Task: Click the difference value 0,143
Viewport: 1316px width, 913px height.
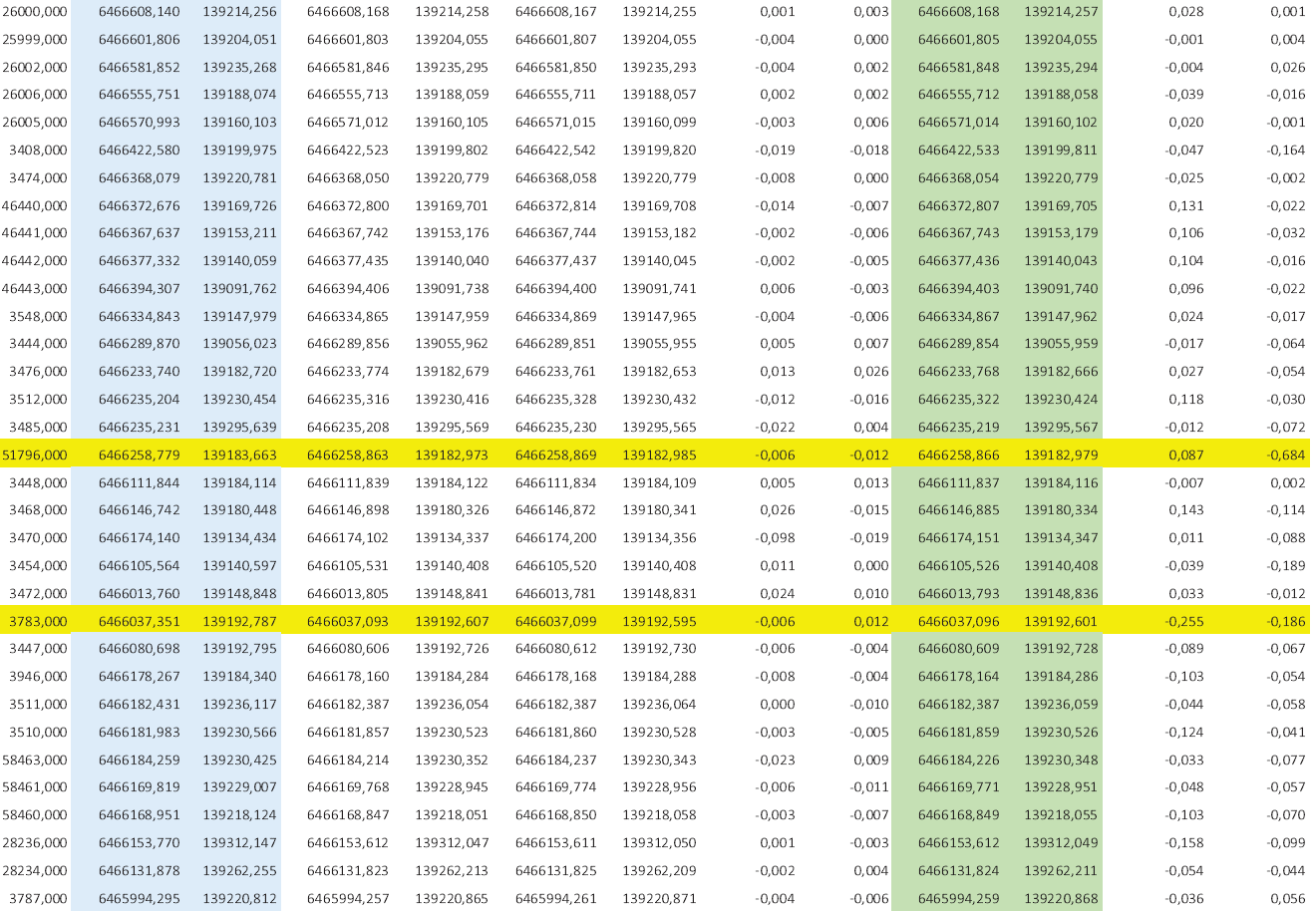Action: [1185, 510]
